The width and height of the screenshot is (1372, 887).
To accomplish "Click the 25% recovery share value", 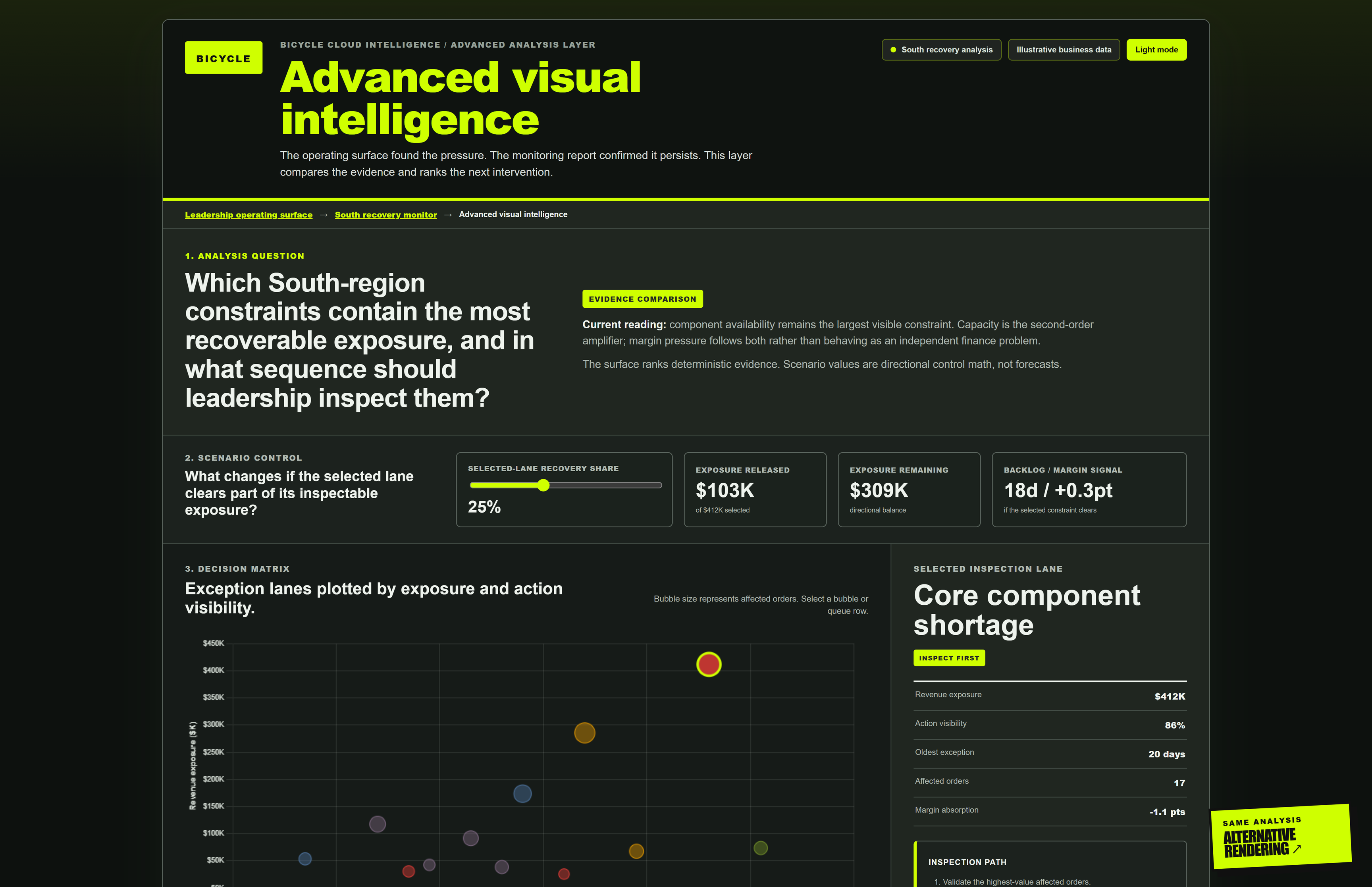I will click(x=484, y=507).
